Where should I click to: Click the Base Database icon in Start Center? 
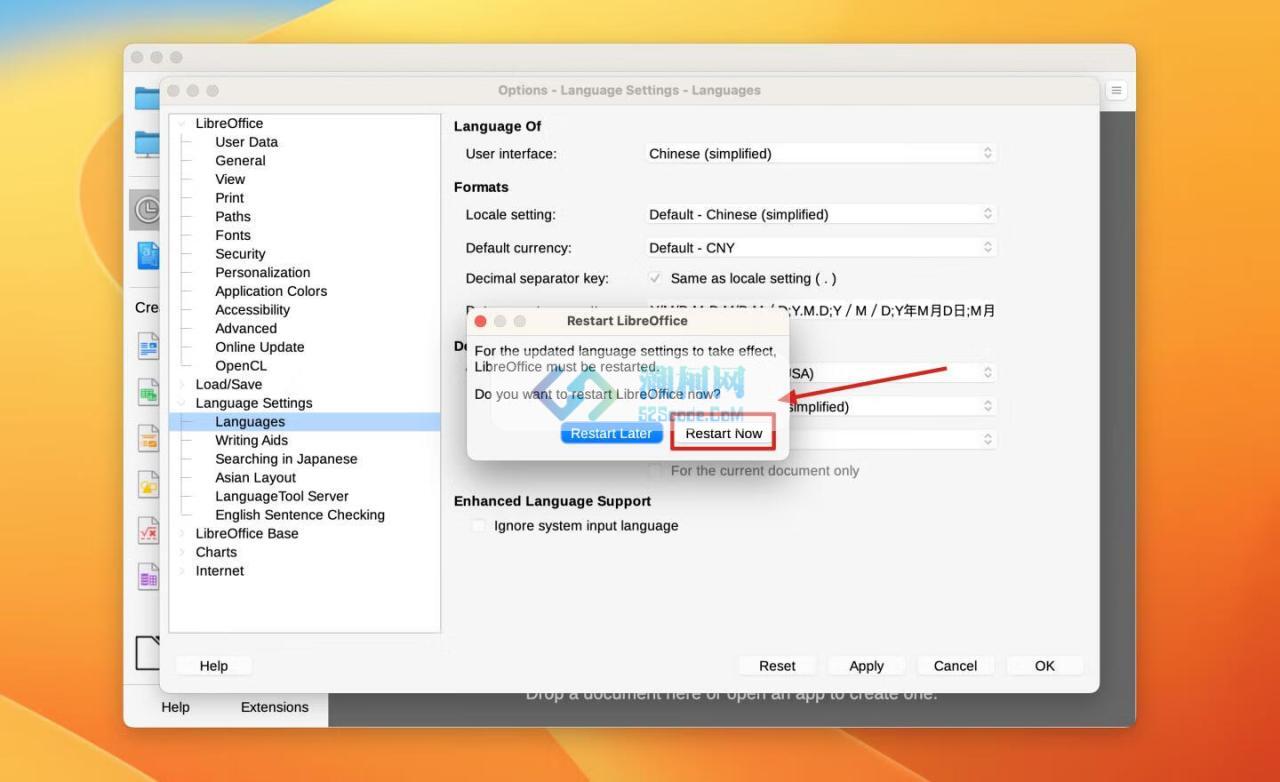pyautogui.click(x=148, y=577)
